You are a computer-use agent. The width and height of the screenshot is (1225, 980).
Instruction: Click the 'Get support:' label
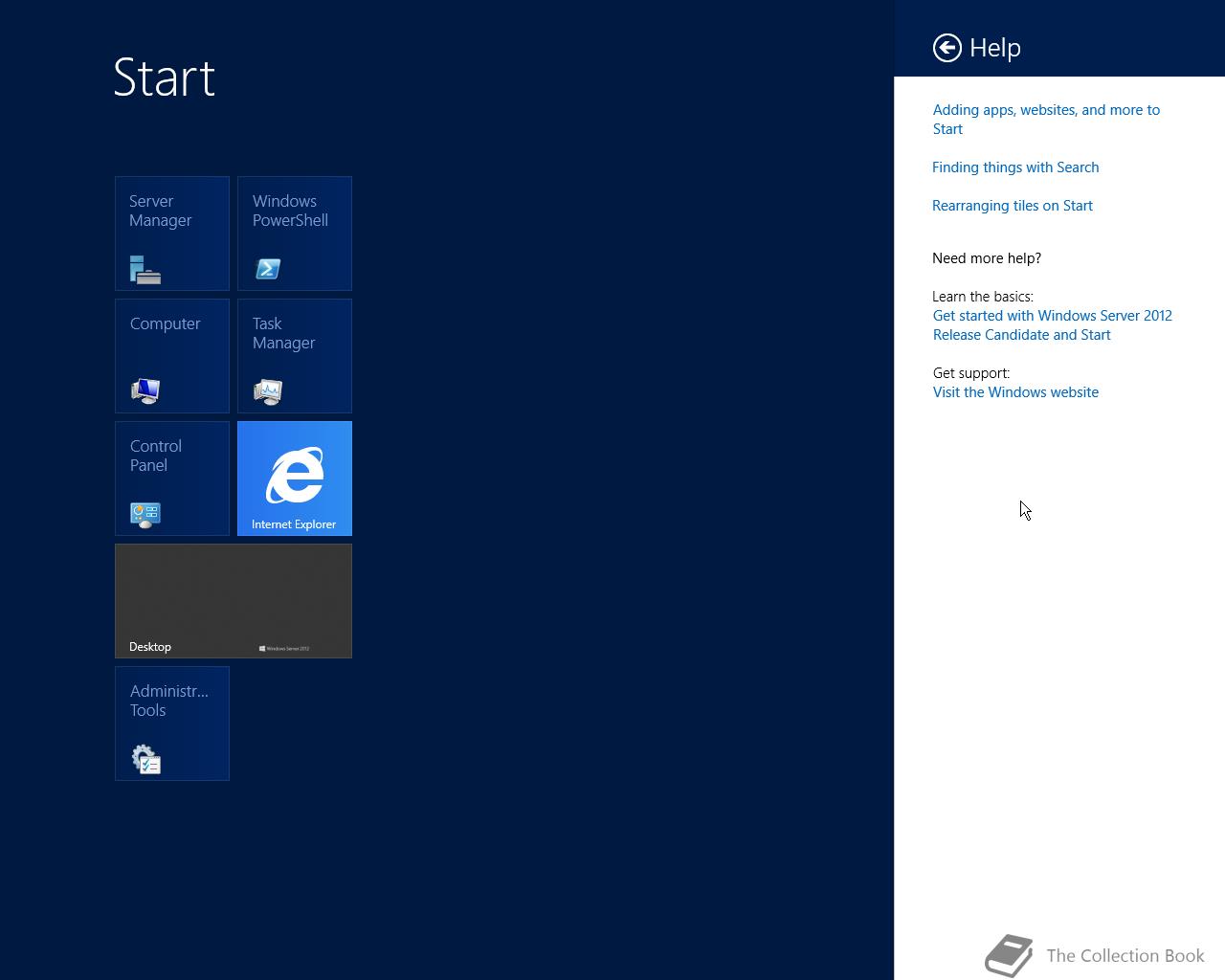click(x=971, y=373)
